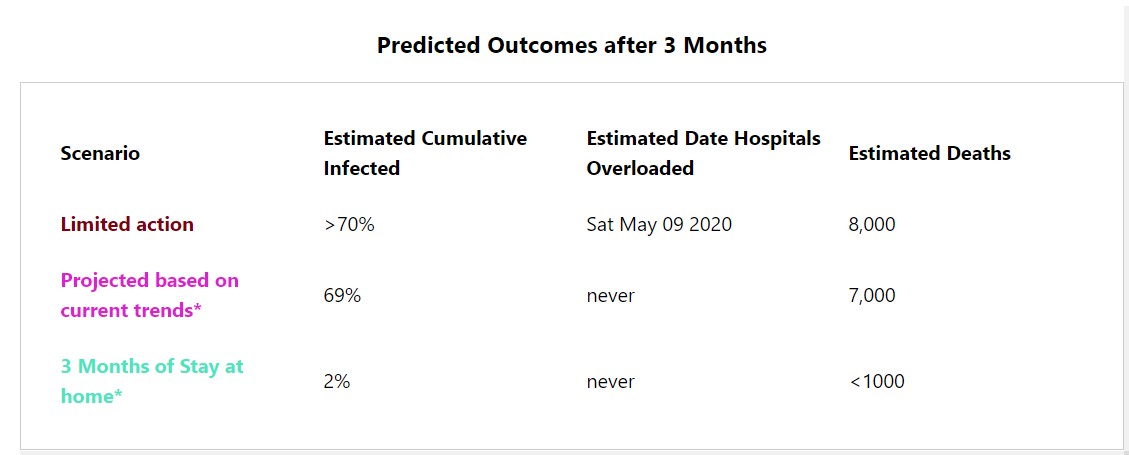Select the Estimated Cumulative Infected header

(425, 153)
